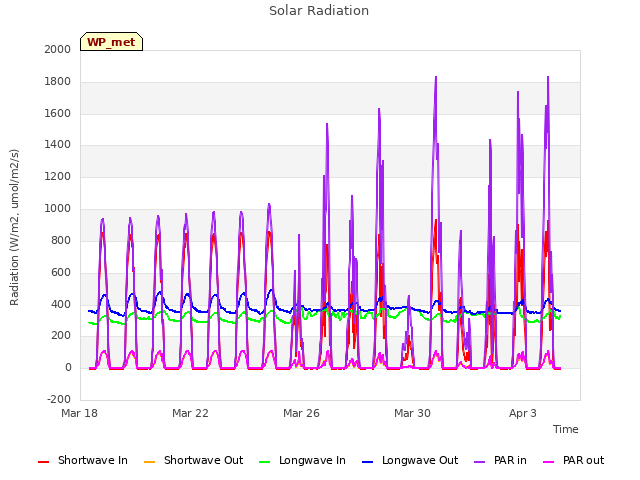
Task: Select the PAR in legend entry
Action: (x=500, y=460)
